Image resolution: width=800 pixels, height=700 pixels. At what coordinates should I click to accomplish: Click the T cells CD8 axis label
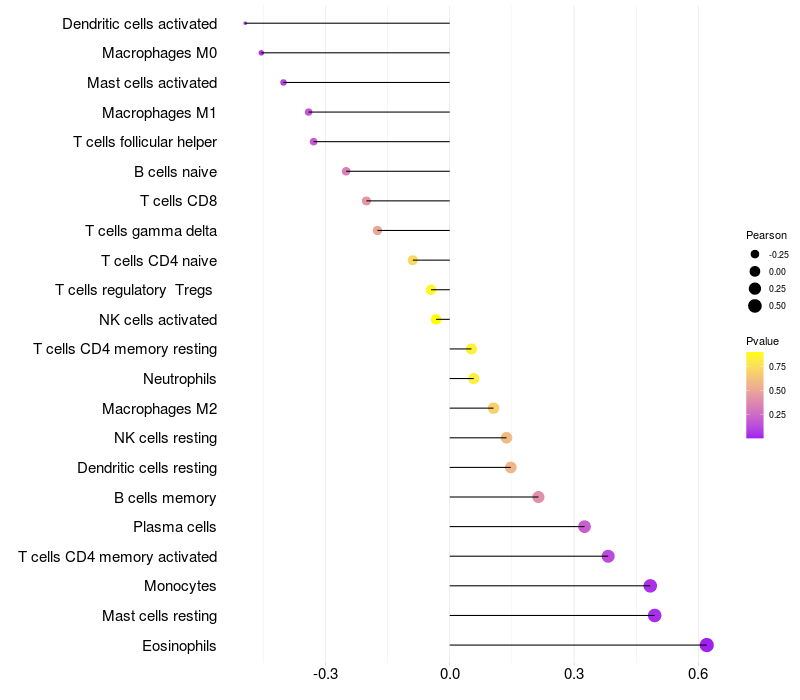click(179, 201)
